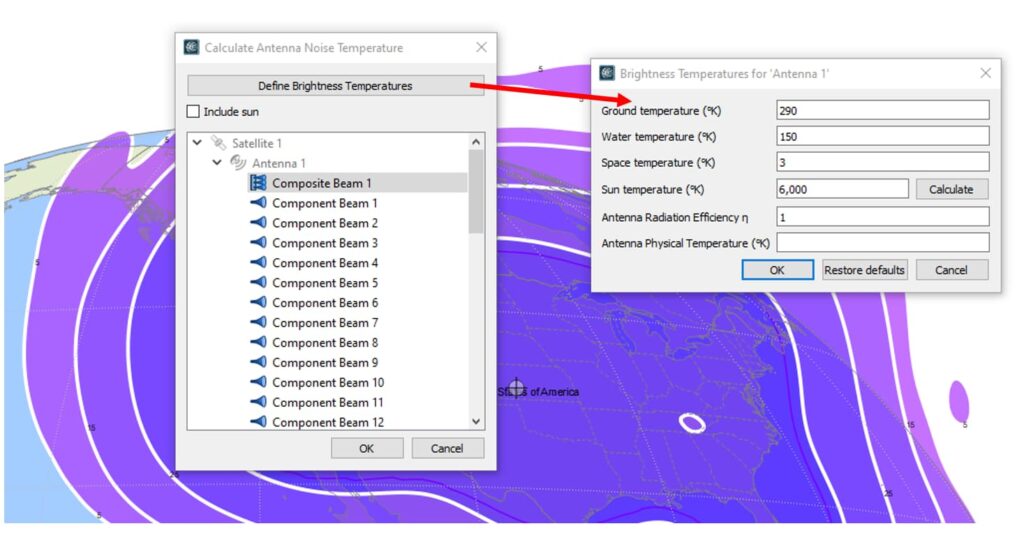Viewport: 1024px width, 540px height.
Task: Select Component Beam 3 in the list
Action: (x=325, y=243)
